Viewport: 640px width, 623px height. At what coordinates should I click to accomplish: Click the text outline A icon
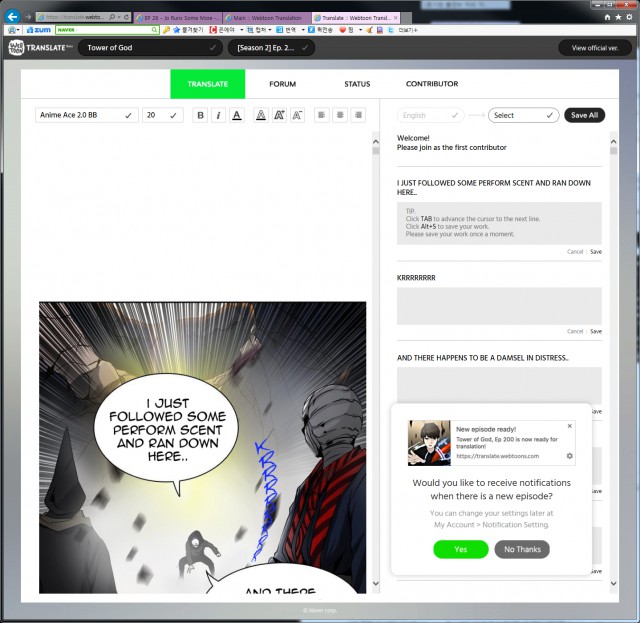coord(260,116)
